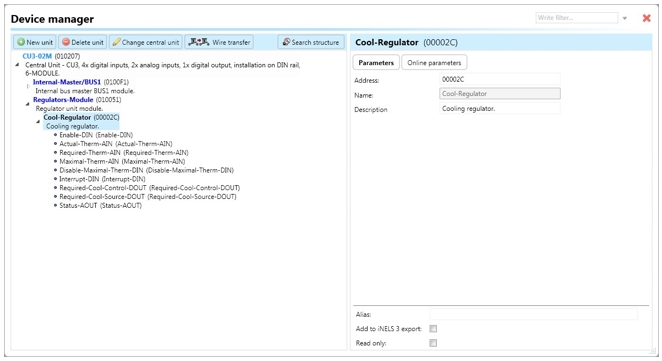The width and height of the screenshot is (662, 361).
Task: Collapse the Regulators-Module node
Action: (28, 103)
